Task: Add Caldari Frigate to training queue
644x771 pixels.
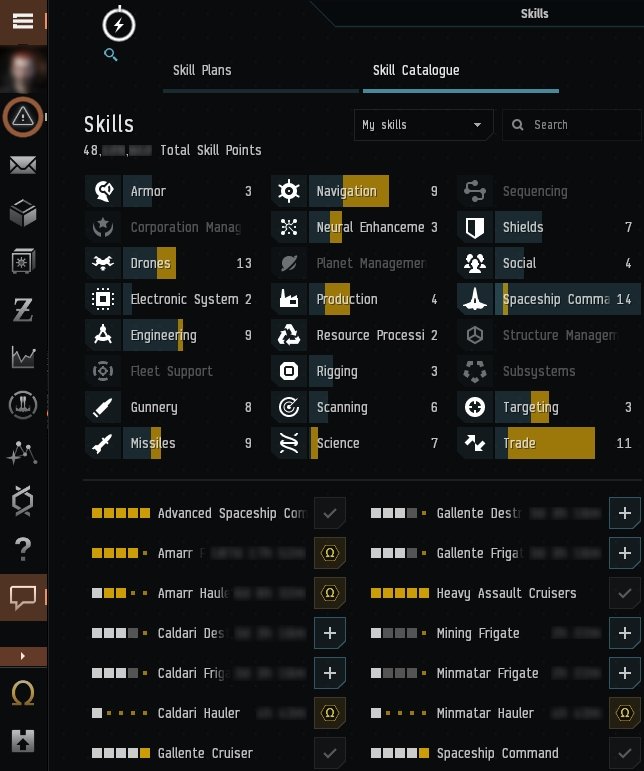Action: point(329,673)
